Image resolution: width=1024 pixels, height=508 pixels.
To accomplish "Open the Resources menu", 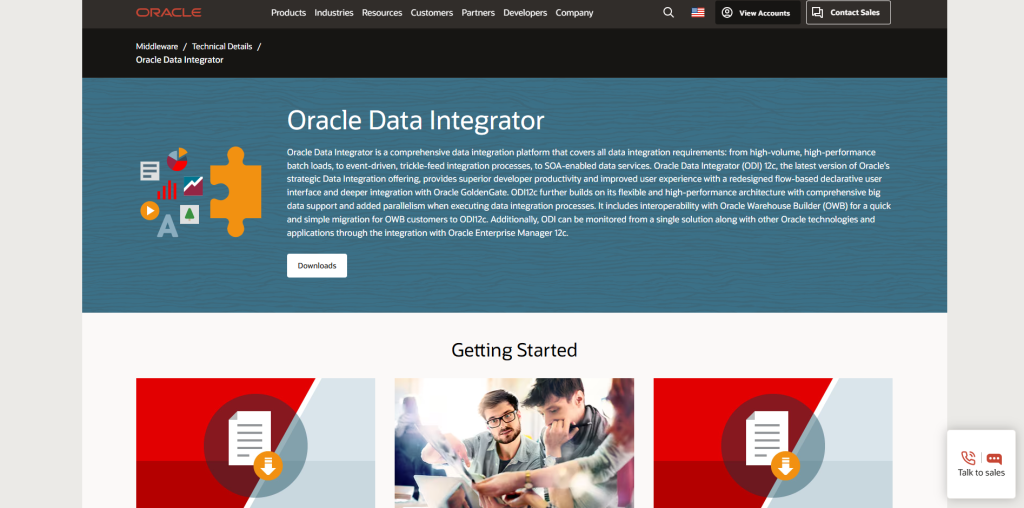I will click(382, 12).
